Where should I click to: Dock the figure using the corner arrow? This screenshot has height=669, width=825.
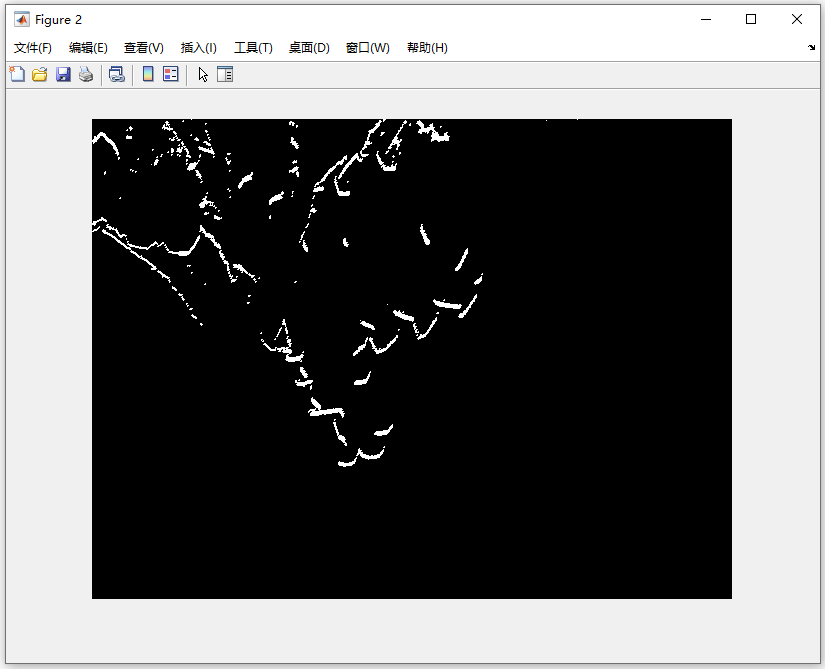click(811, 47)
